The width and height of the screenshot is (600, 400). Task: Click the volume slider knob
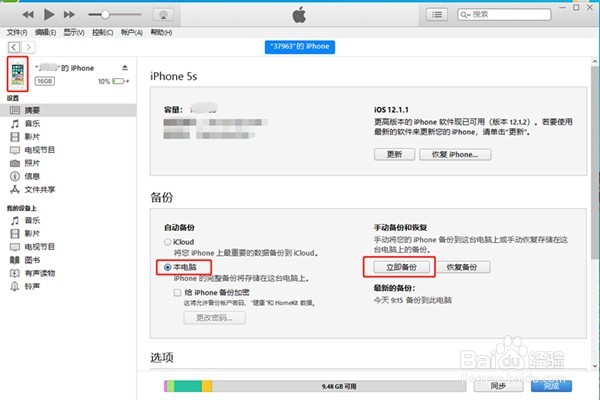click(x=105, y=15)
